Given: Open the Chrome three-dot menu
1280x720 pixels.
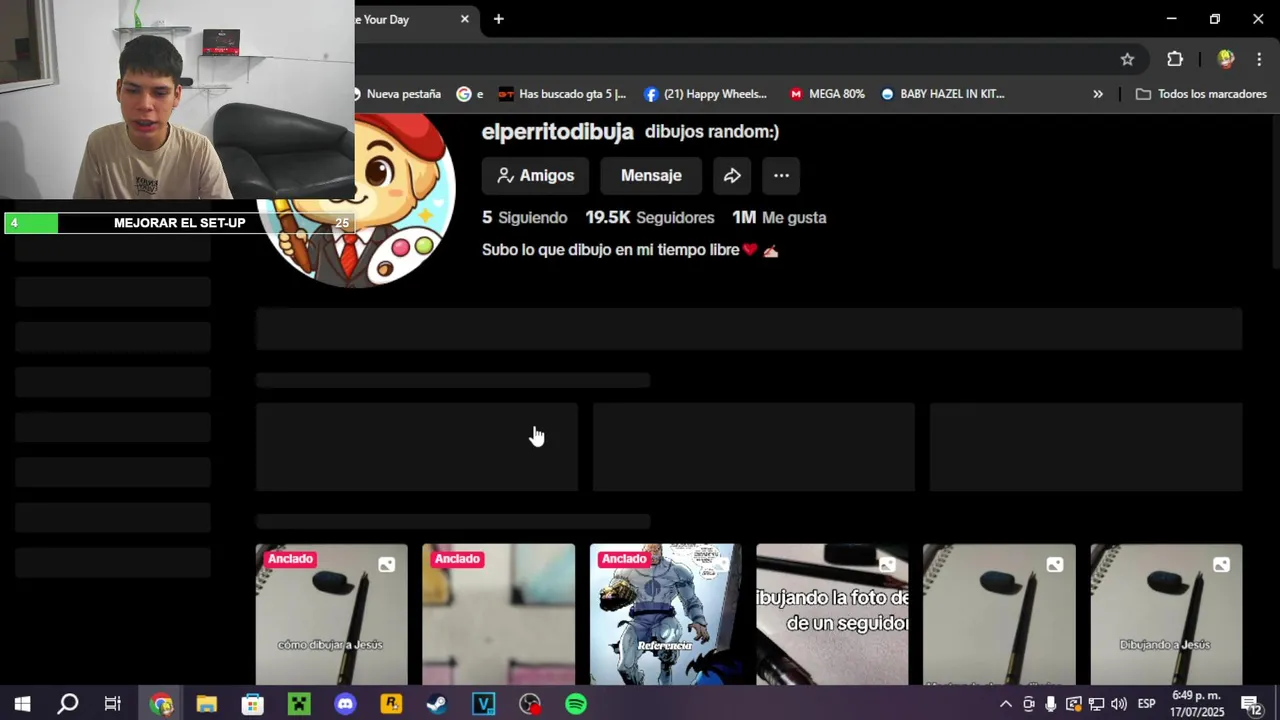Looking at the screenshot, I should coord(1259,59).
